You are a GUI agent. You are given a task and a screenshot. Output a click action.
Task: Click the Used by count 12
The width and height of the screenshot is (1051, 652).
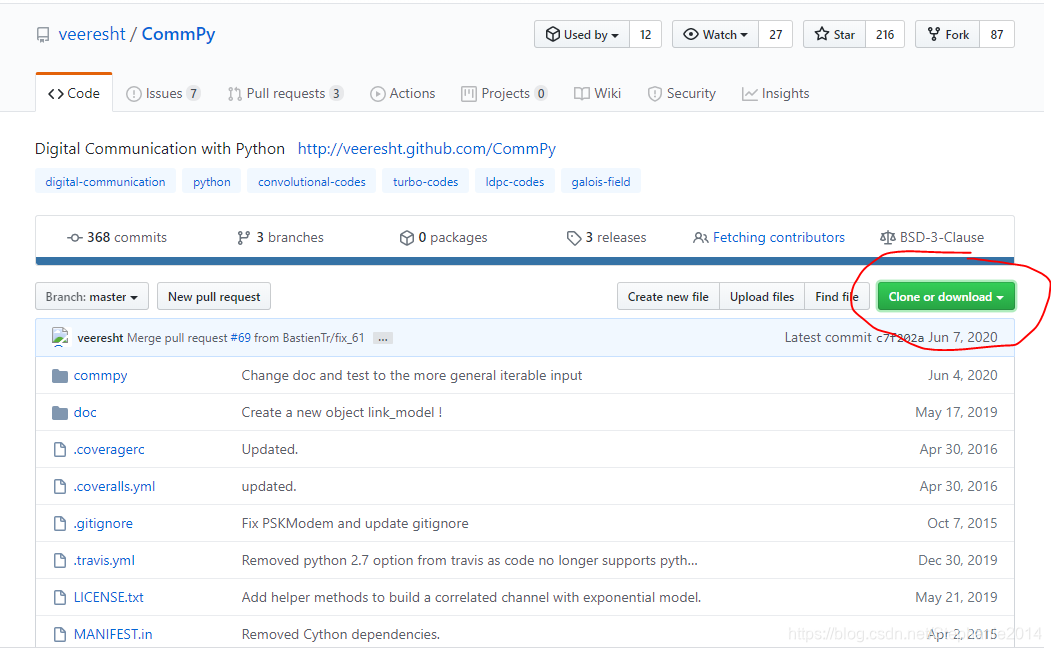tap(645, 34)
